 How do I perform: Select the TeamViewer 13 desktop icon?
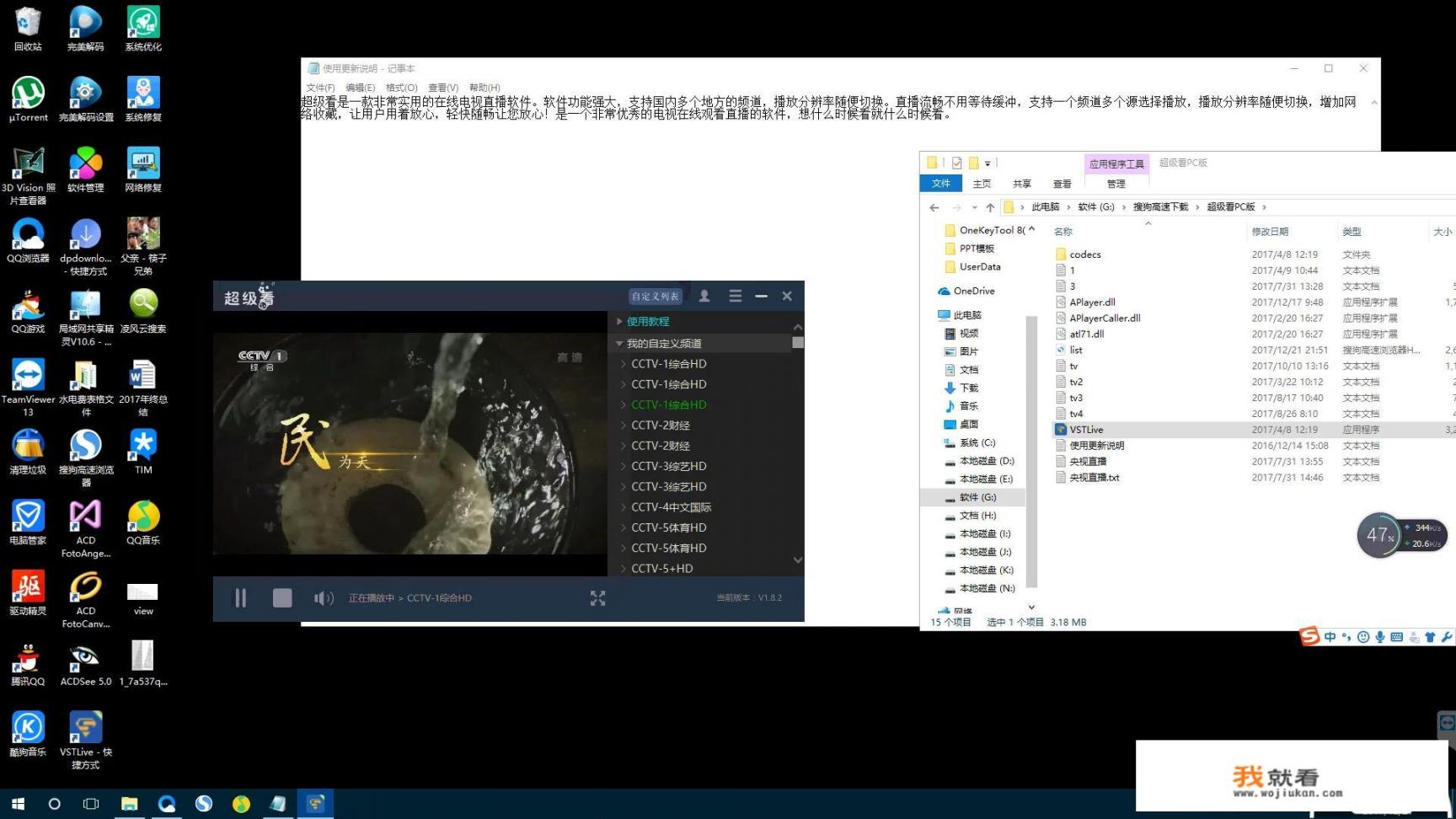(x=28, y=387)
